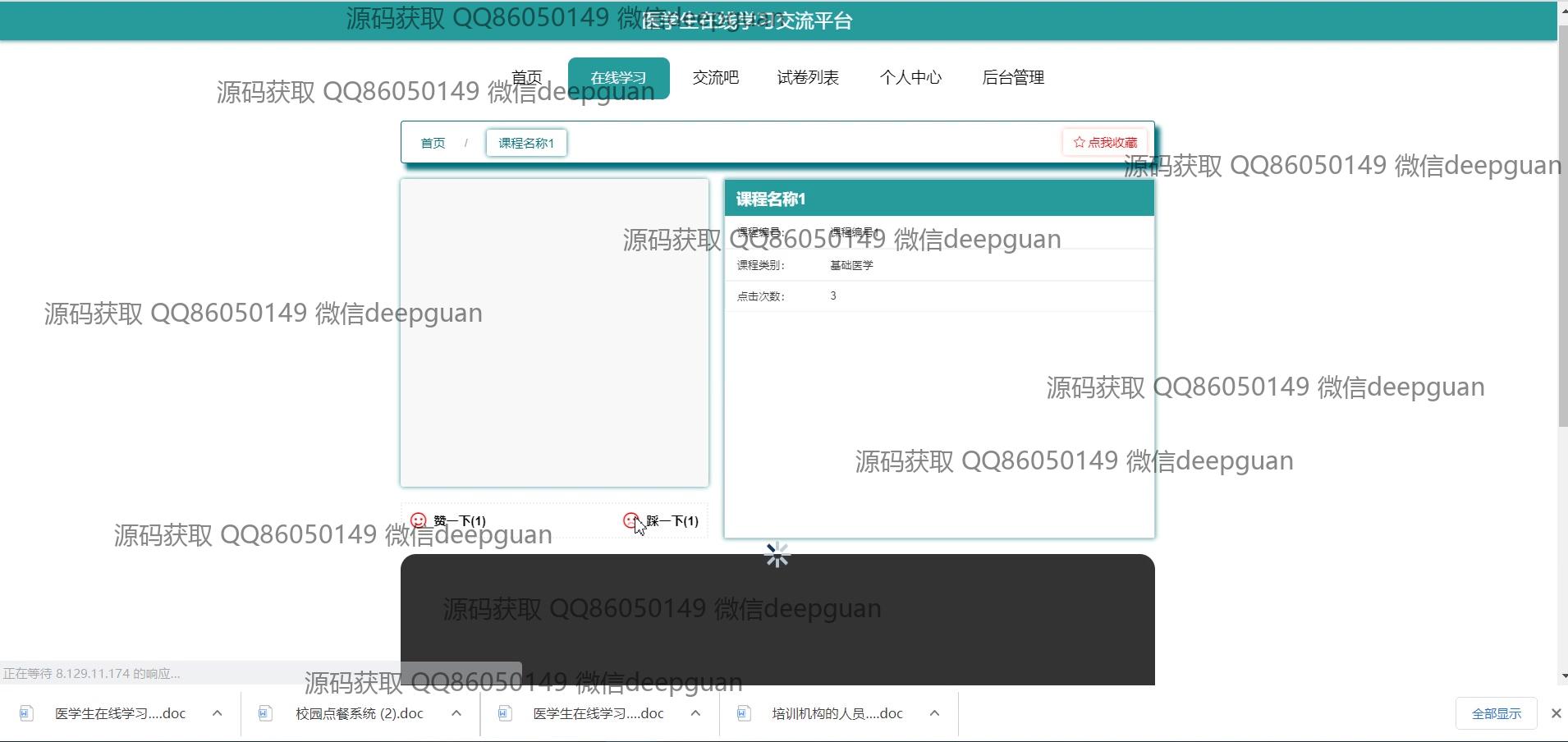Viewport: 1568px width, 742px height.
Task: Click the Word icon of 培训机构的人员 download
Action: pyautogui.click(x=744, y=713)
